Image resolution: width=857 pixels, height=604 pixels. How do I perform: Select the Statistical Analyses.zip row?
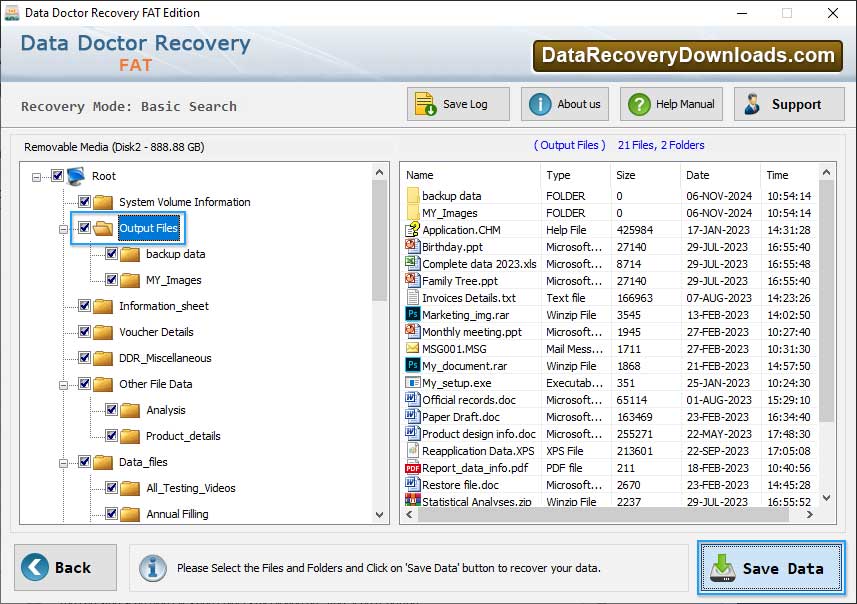pyautogui.click(x=610, y=501)
